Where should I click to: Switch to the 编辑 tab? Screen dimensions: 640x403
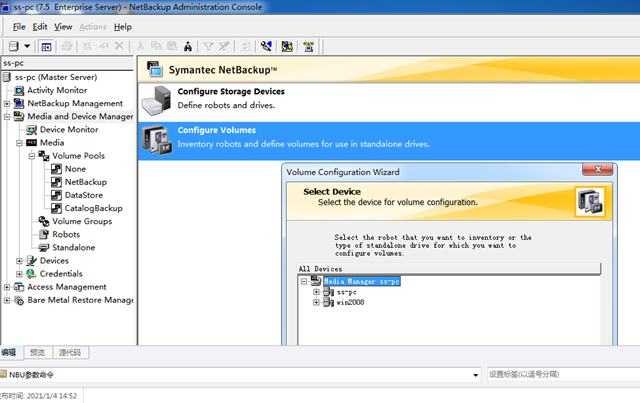[x=8, y=352]
